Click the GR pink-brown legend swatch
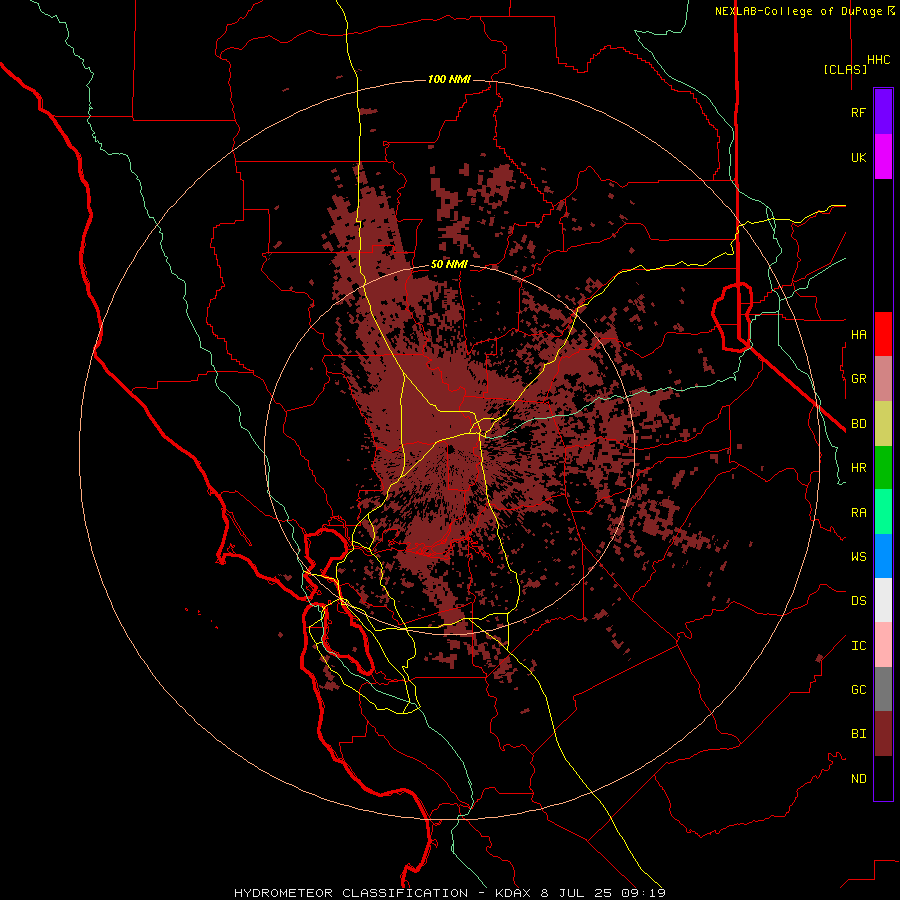The width and height of the screenshot is (900, 900). point(883,379)
